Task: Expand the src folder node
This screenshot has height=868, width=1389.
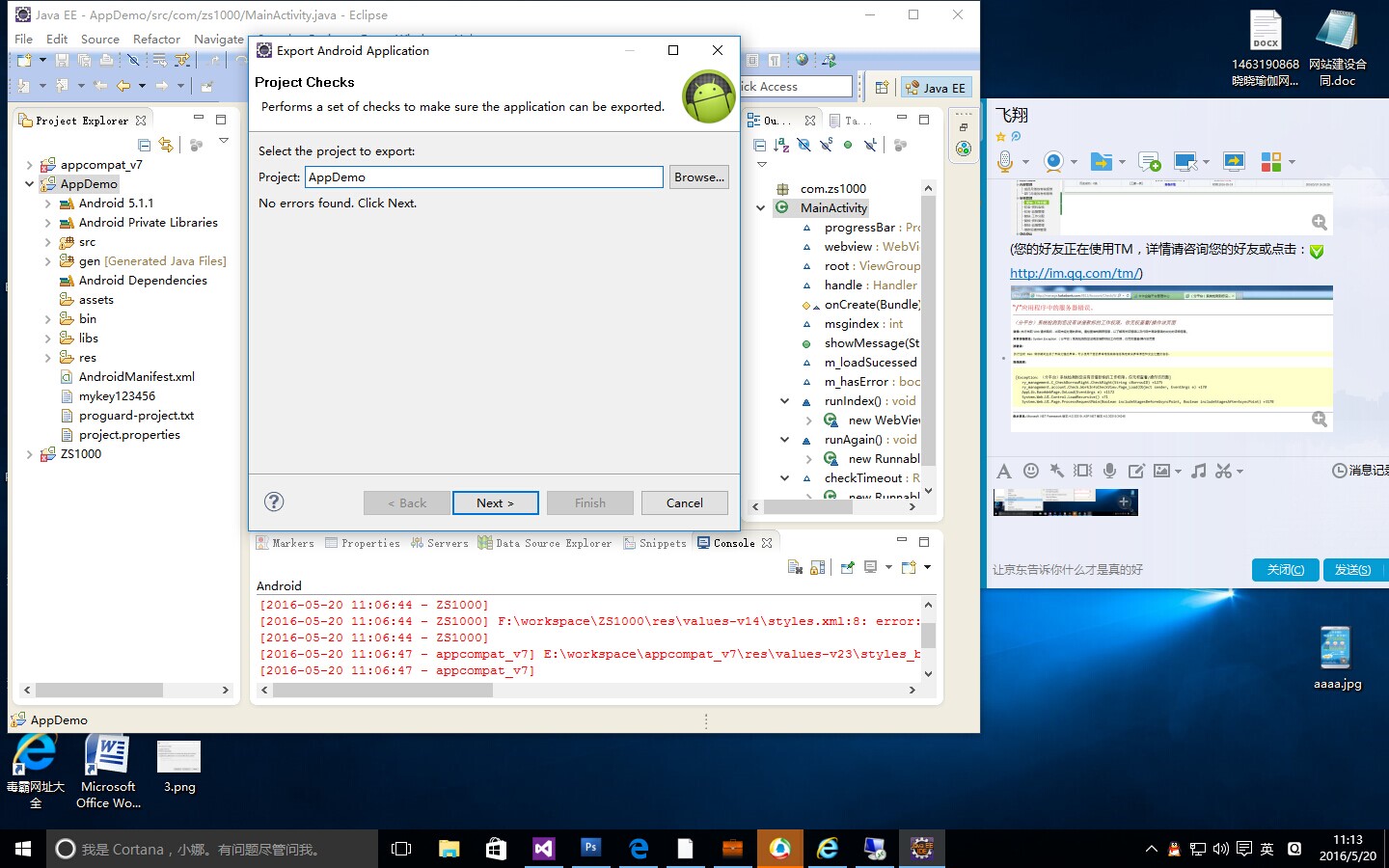Action: click(47, 242)
